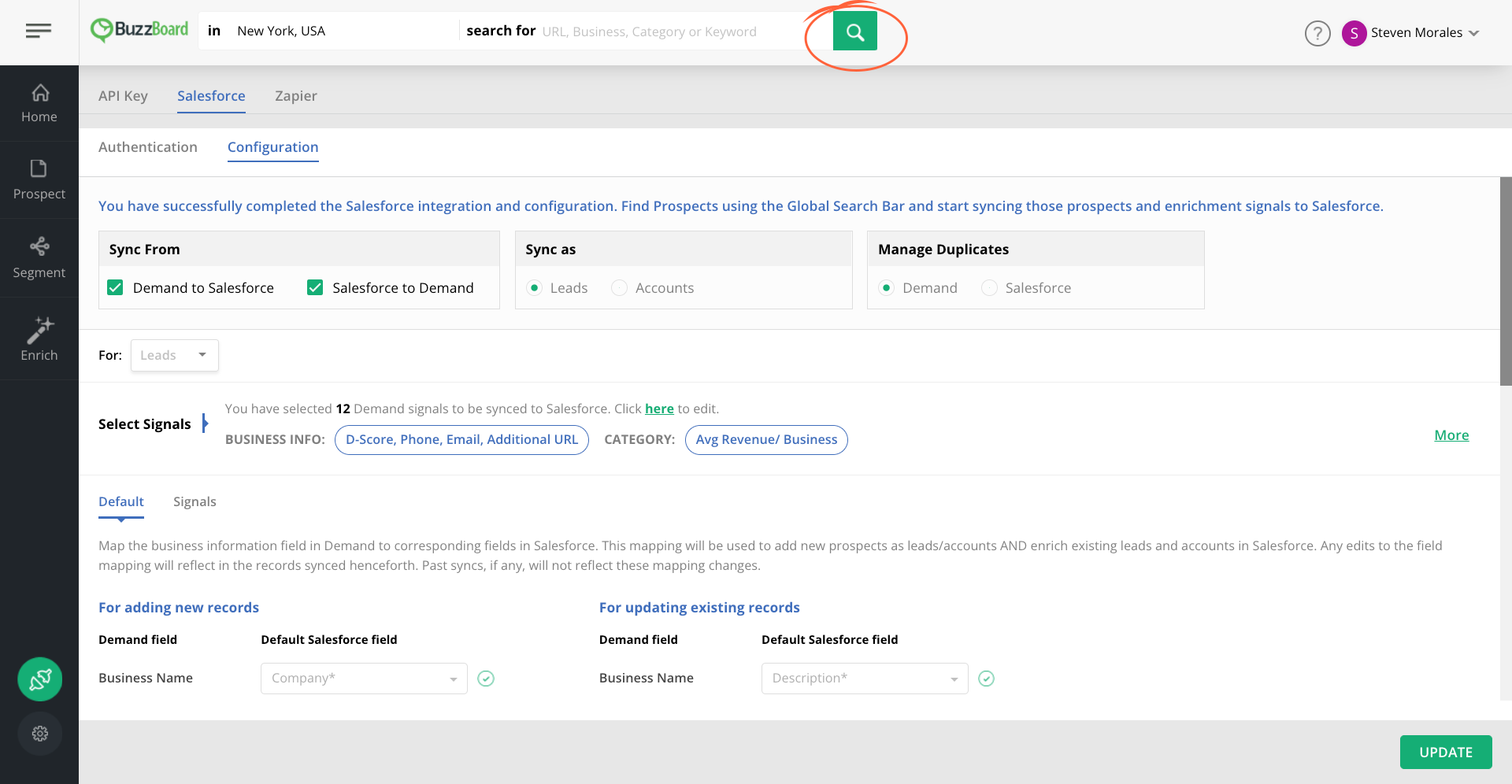Click the UPDATE button
This screenshot has height=784, width=1512.
pyautogui.click(x=1446, y=753)
